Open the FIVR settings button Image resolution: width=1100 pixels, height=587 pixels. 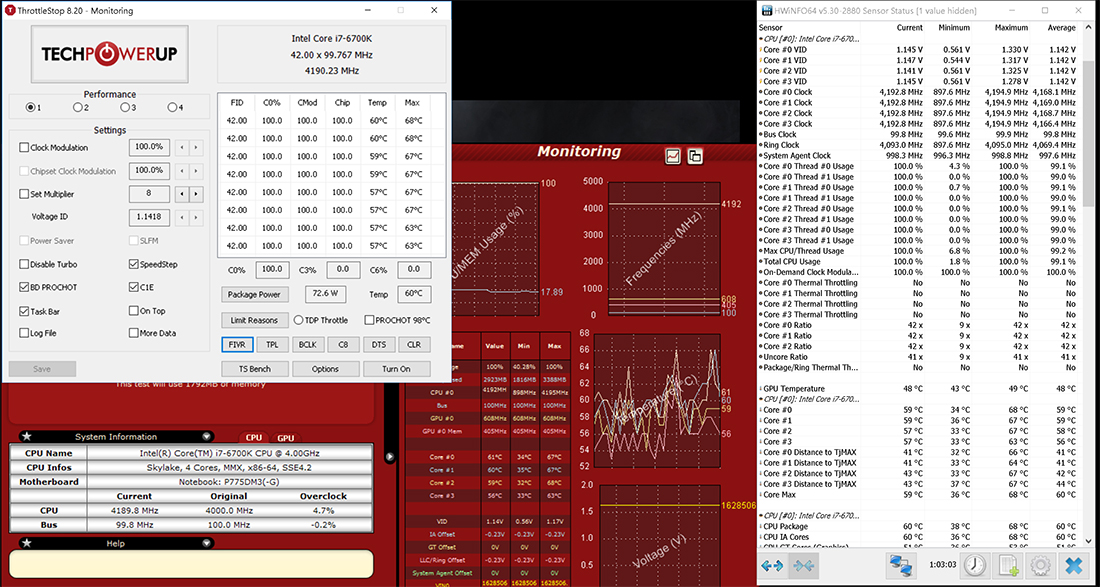[237, 345]
